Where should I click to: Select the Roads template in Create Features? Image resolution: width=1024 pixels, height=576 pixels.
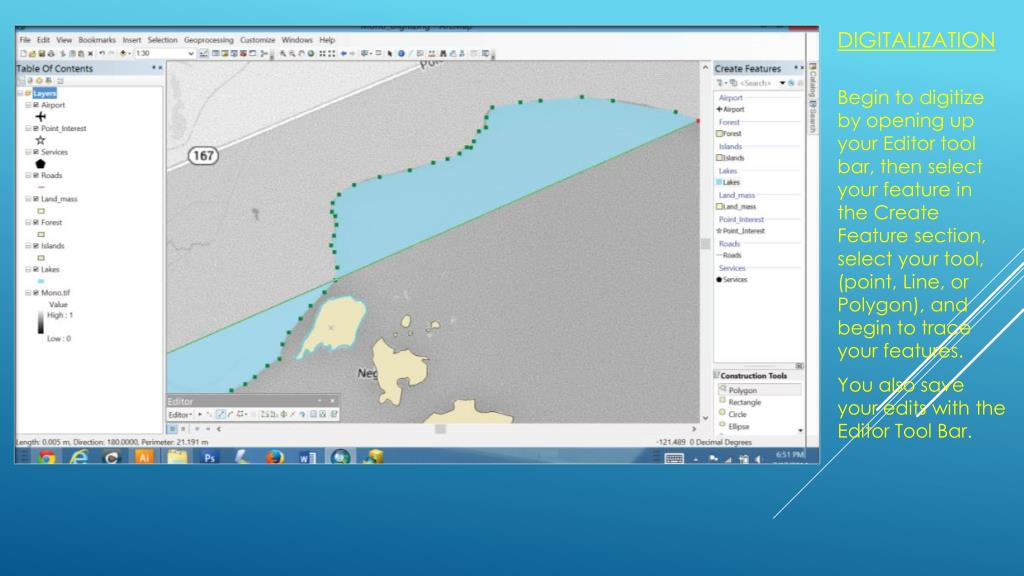click(x=729, y=255)
